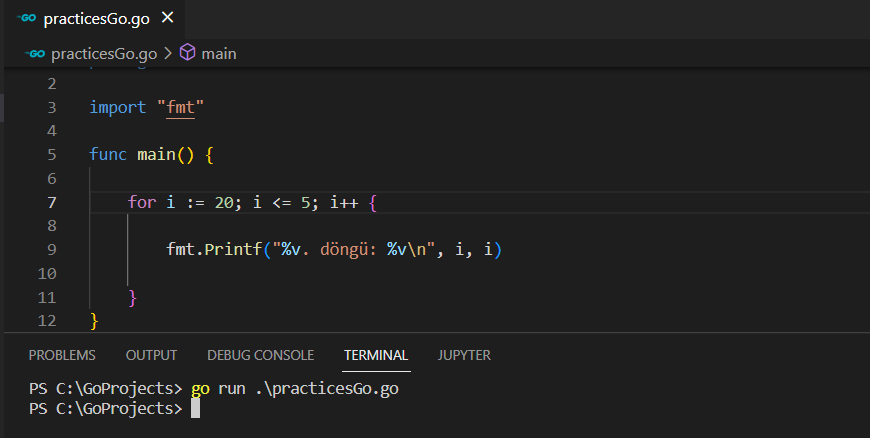Click the underlined "fmt" import string

180,107
